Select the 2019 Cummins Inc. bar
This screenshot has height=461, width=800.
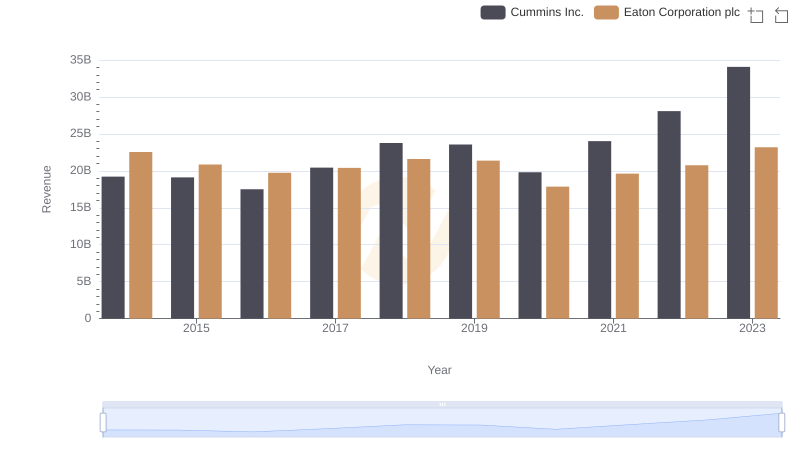pos(460,232)
